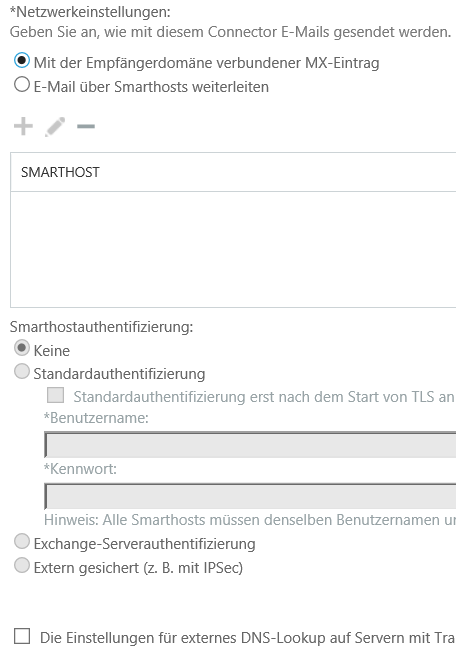Check the externes DNS-Lookup settings checkbox
The height and width of the screenshot is (668, 456).
[22, 636]
